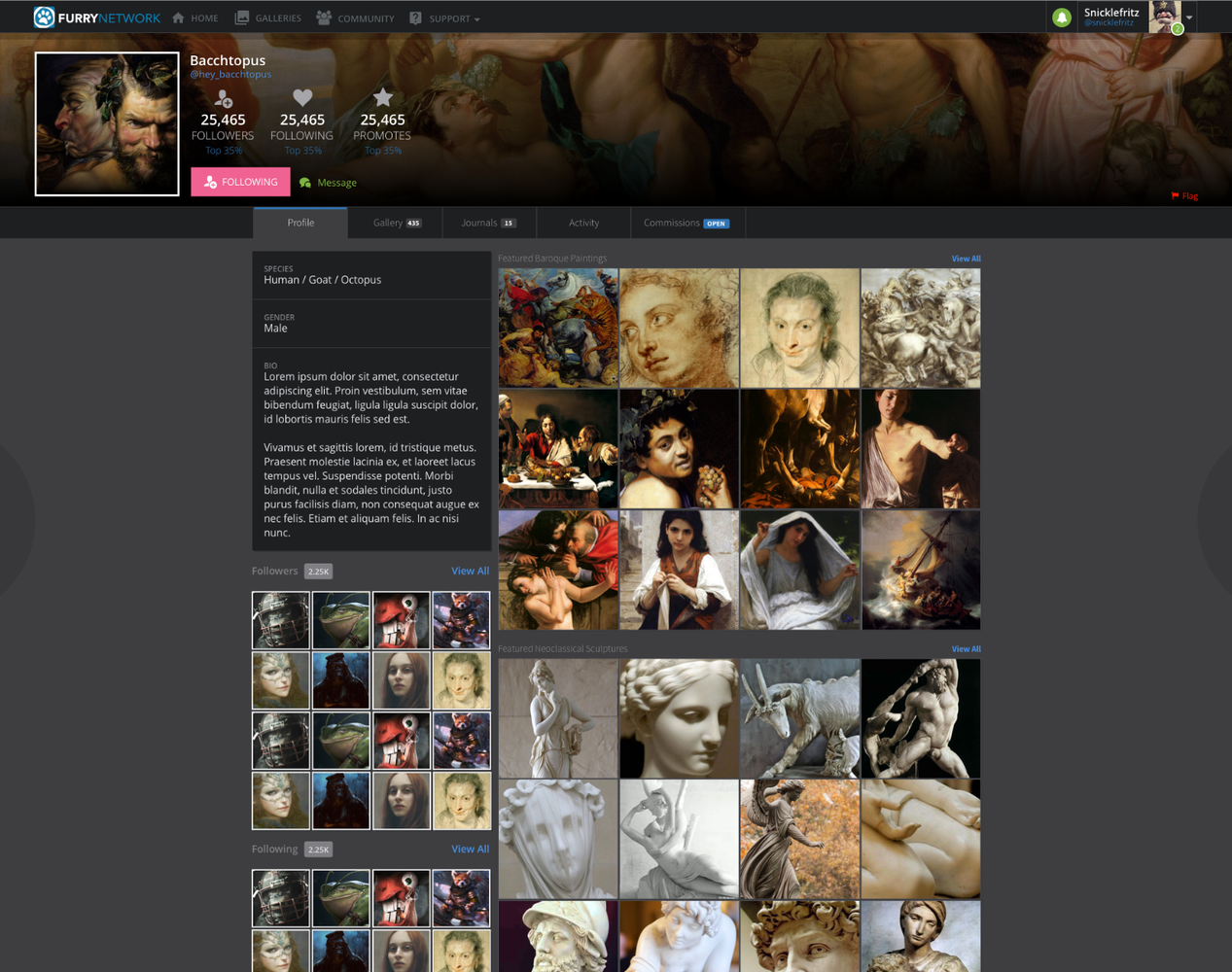Click the Furry Network paw logo

coord(44,17)
